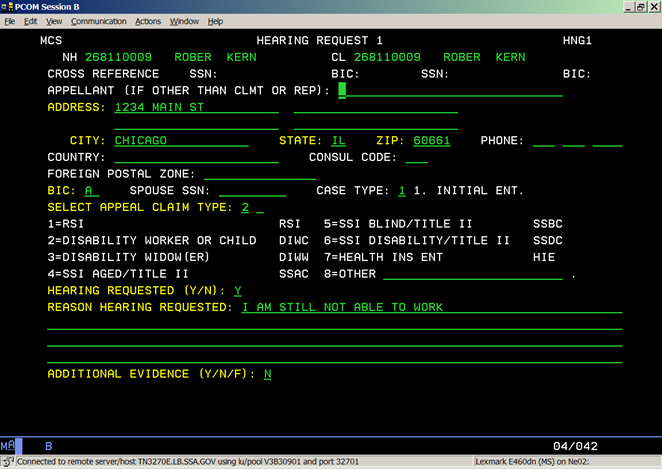
Task: Open the File menu
Action: [x=10, y=21]
